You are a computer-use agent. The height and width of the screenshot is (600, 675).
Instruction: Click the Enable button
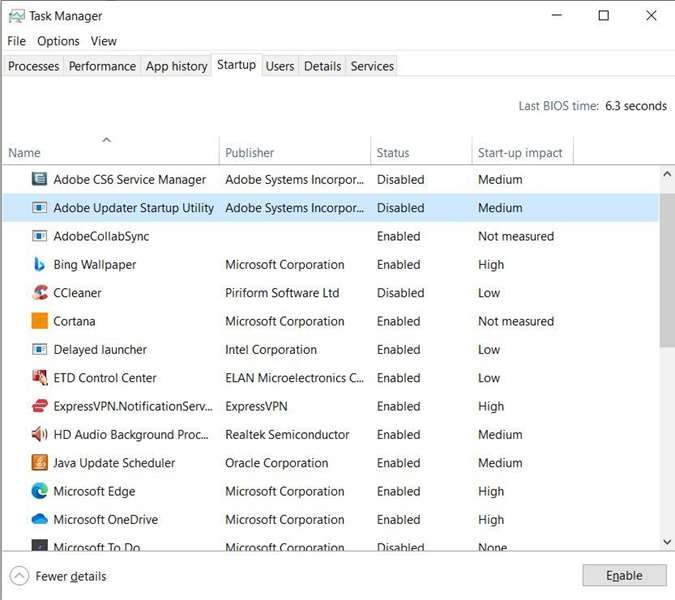pyautogui.click(x=624, y=575)
